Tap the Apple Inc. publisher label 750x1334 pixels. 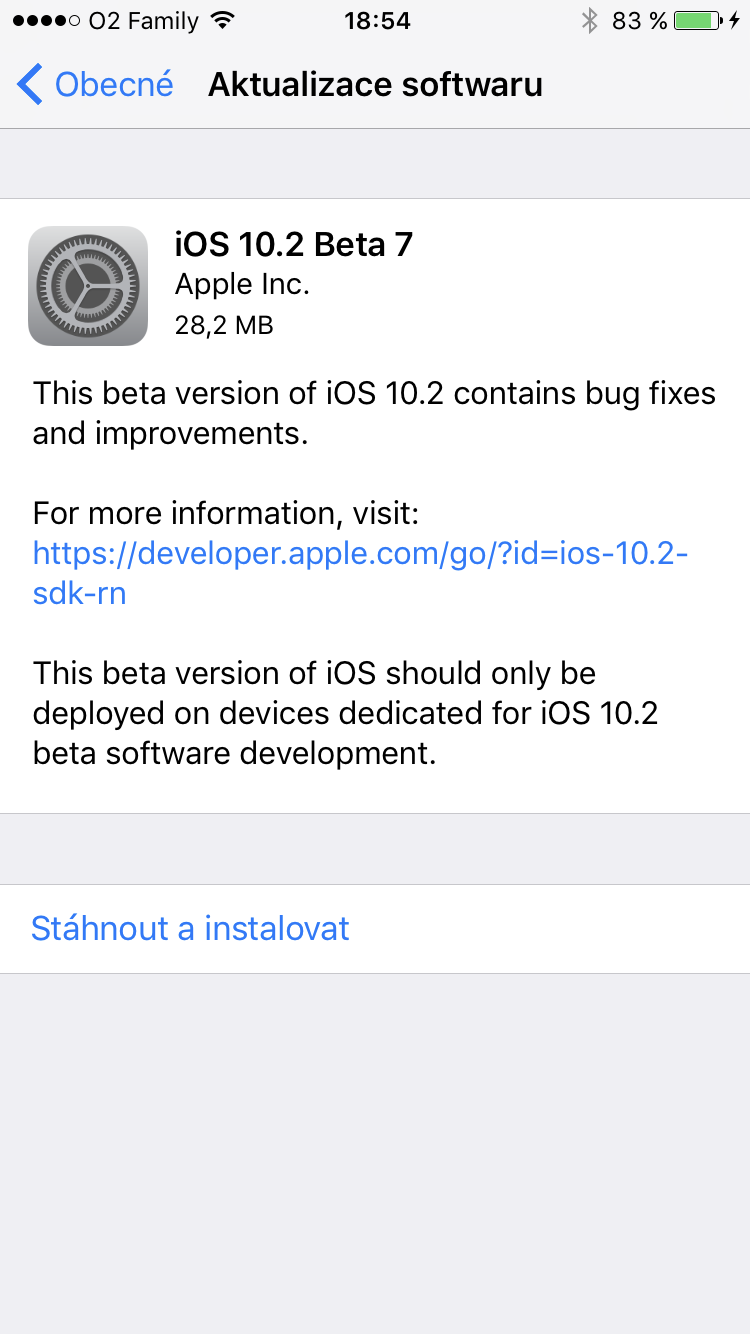242,285
